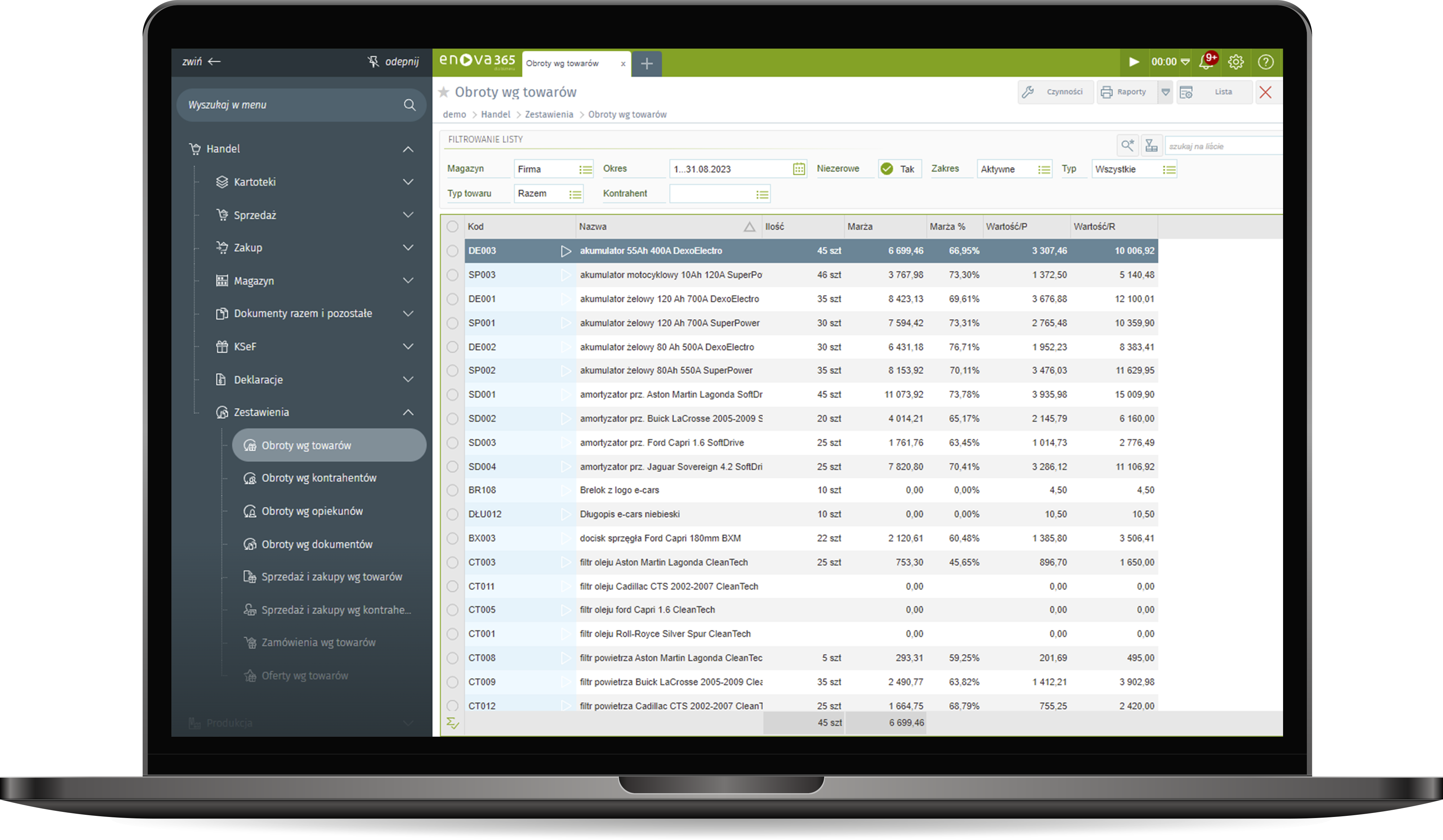Click Zestawienia in the breadcrumb
Image resolution: width=1443 pixels, height=840 pixels.
(549, 114)
